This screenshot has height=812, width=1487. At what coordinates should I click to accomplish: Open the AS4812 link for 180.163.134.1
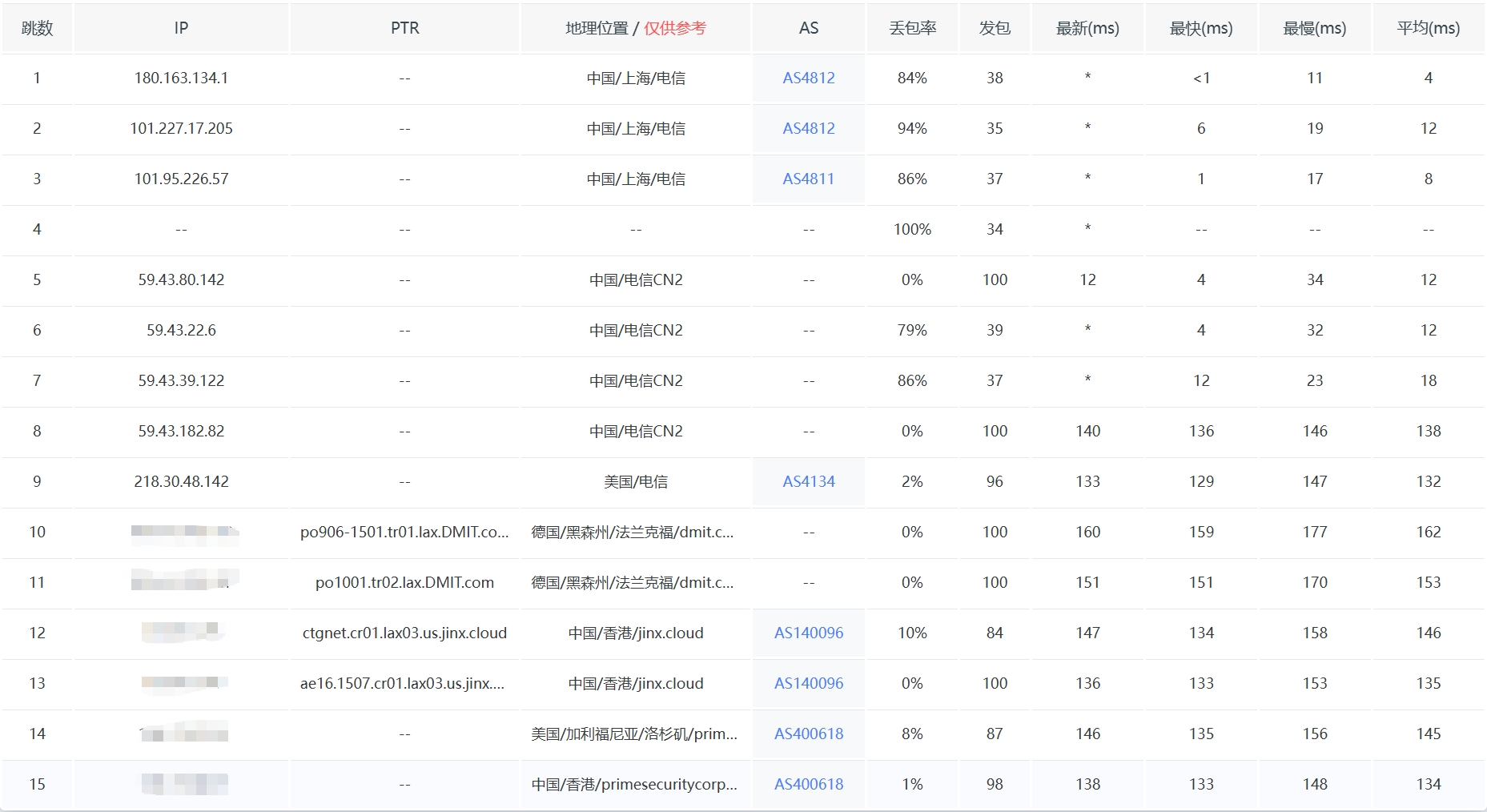[x=809, y=78]
